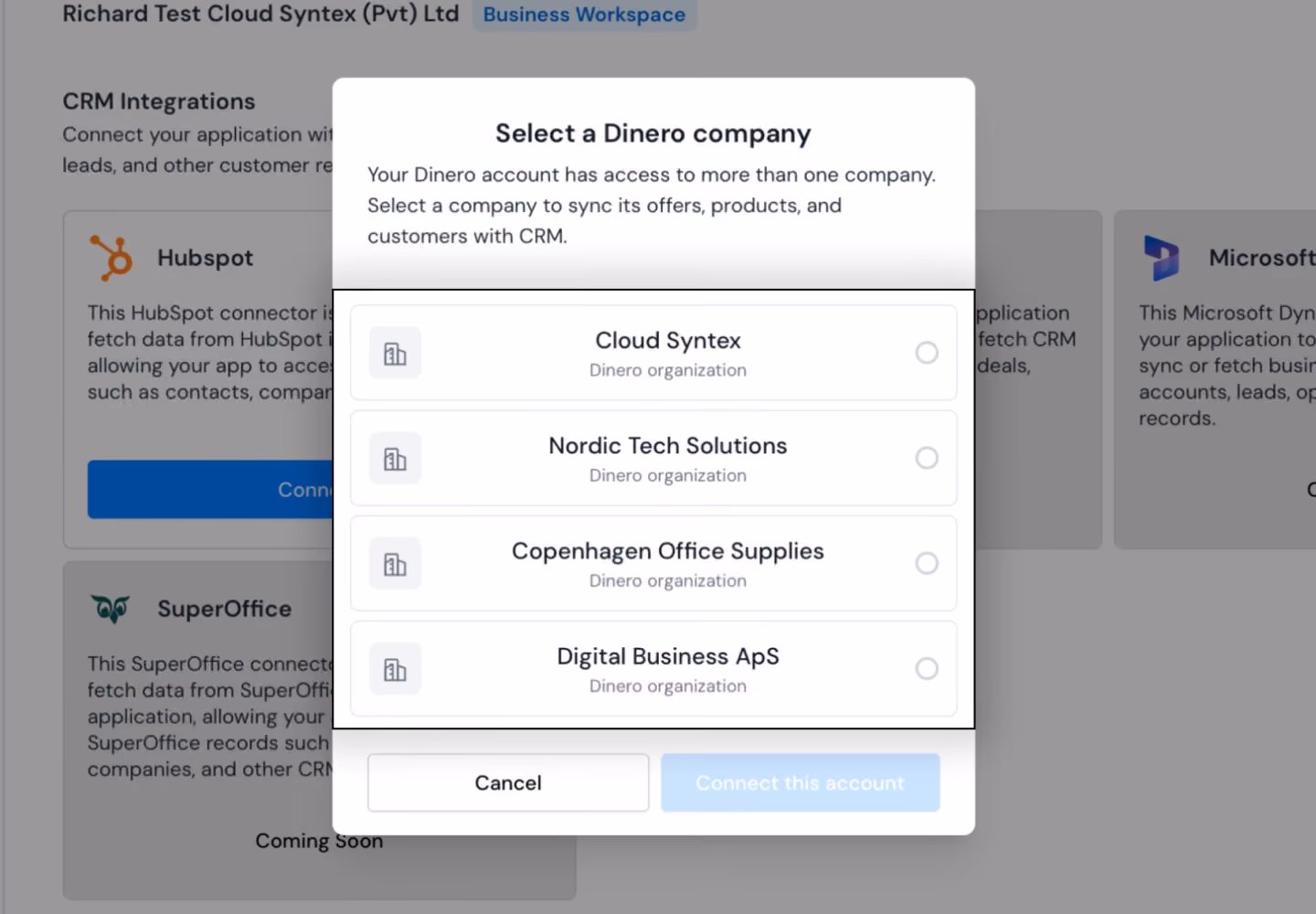This screenshot has height=914, width=1316.
Task: Click the Cloud Syntex company name
Action: 668,340
